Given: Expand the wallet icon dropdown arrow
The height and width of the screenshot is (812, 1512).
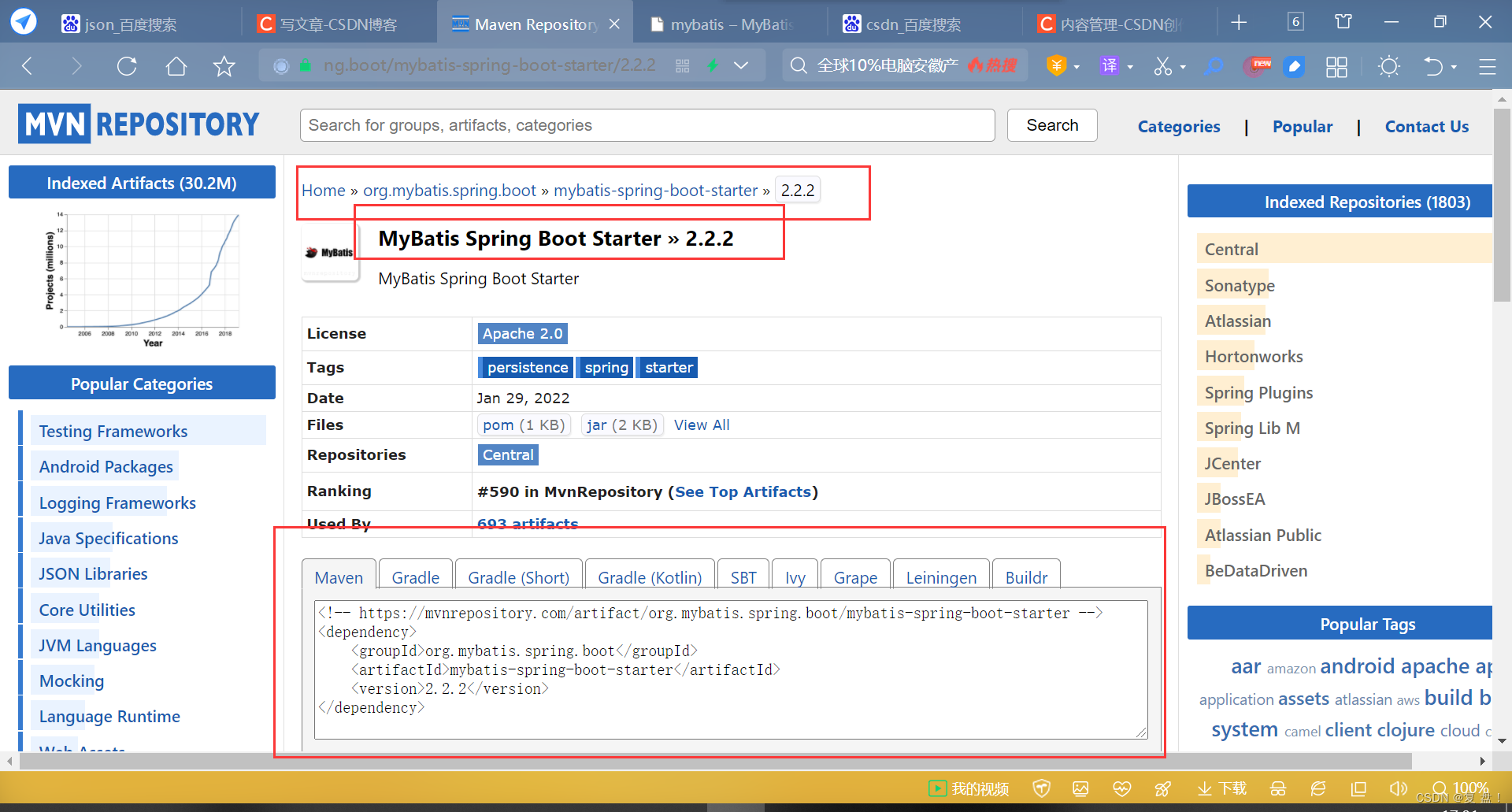Looking at the screenshot, I should tap(1077, 67).
